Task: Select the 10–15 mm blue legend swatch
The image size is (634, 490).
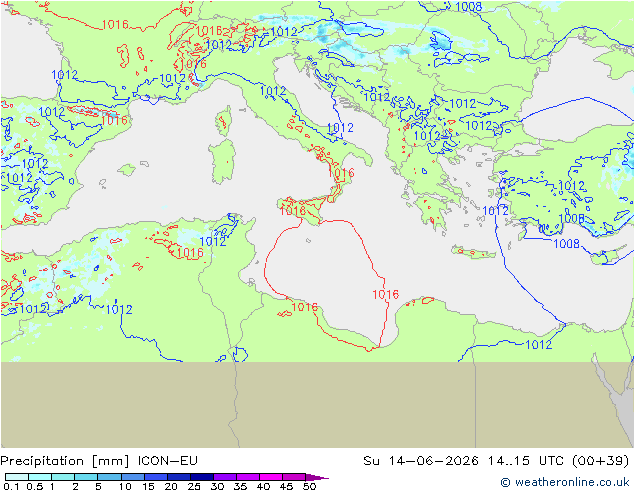Action: pyautogui.click(x=133, y=477)
